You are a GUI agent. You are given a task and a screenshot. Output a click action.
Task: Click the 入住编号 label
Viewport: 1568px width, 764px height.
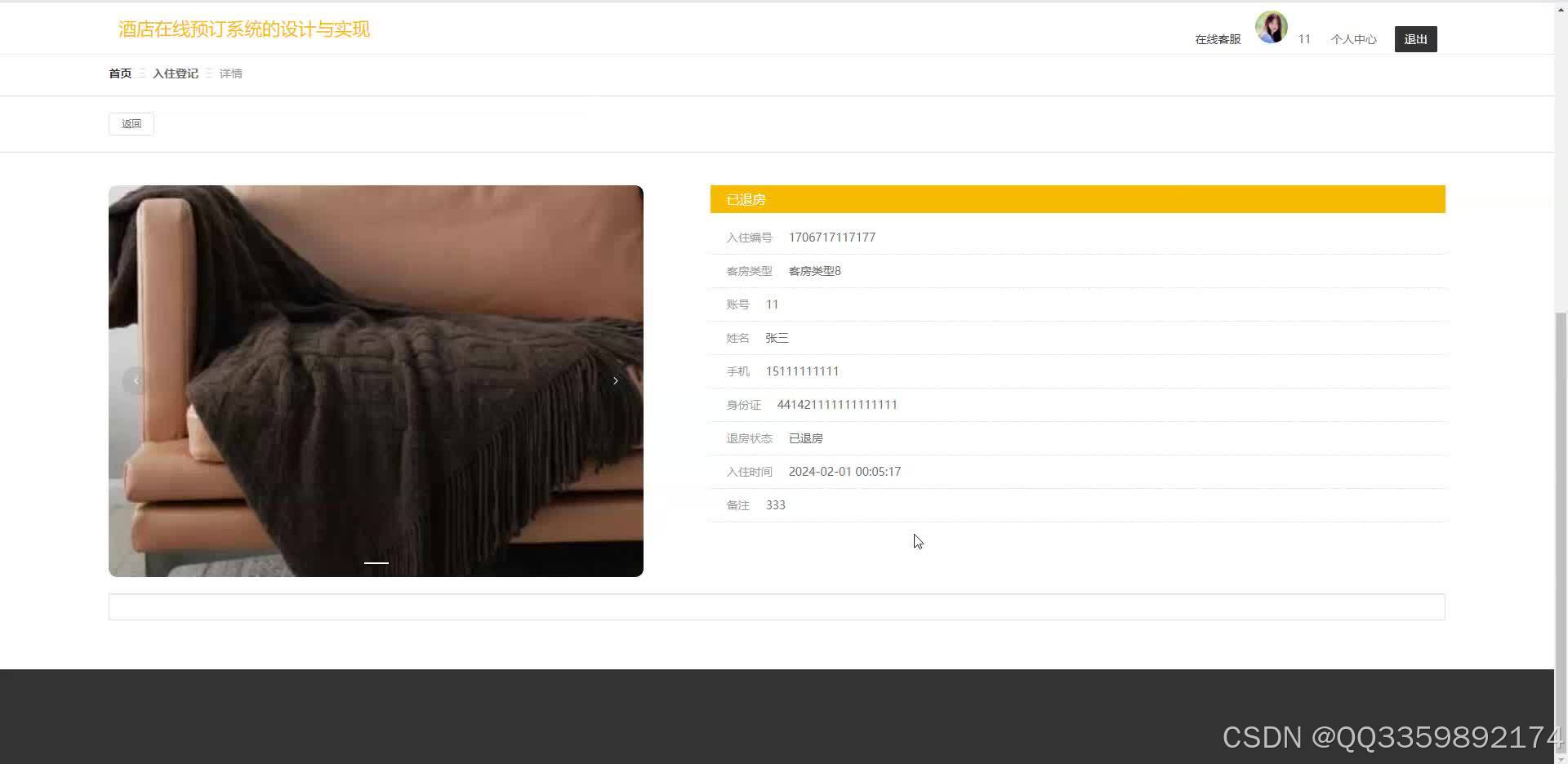point(749,238)
